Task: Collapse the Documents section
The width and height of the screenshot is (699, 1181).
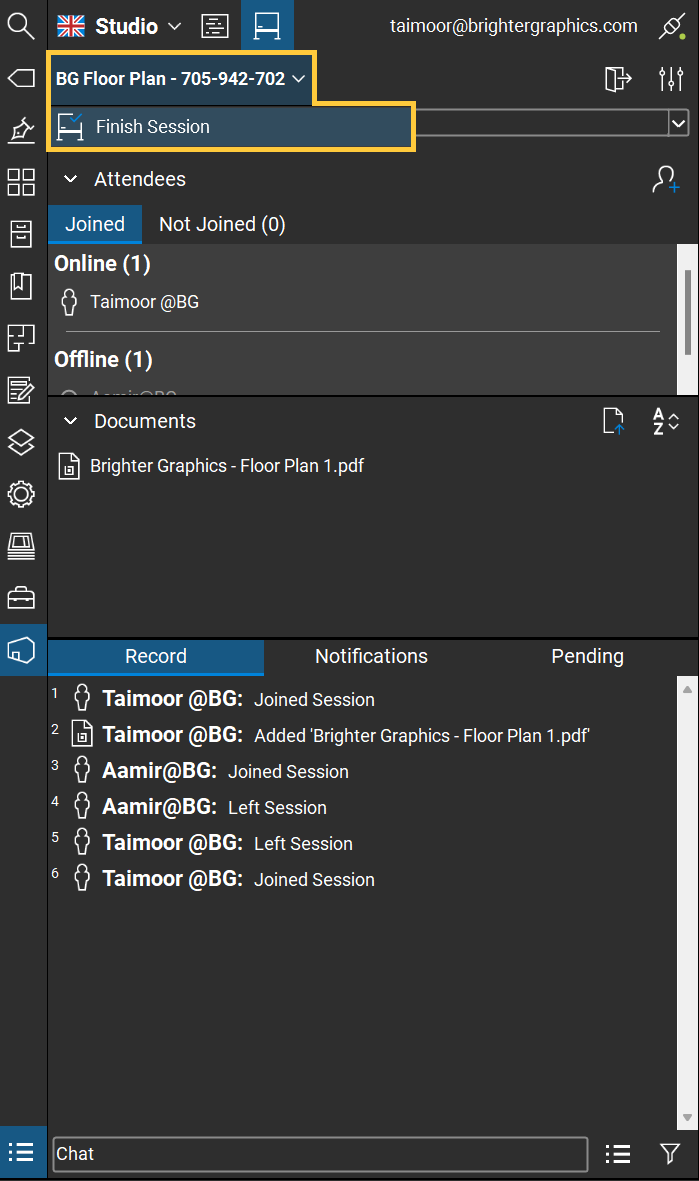Action: pos(71,421)
